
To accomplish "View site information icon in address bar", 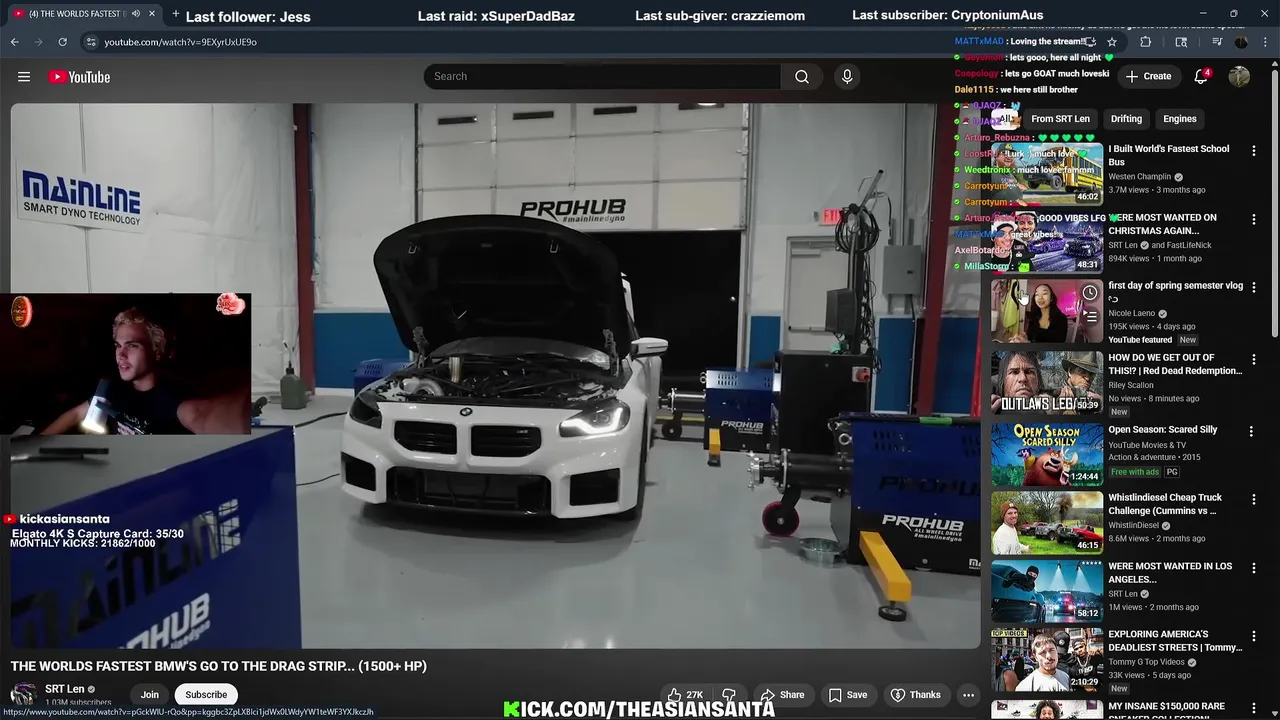I will [91, 42].
